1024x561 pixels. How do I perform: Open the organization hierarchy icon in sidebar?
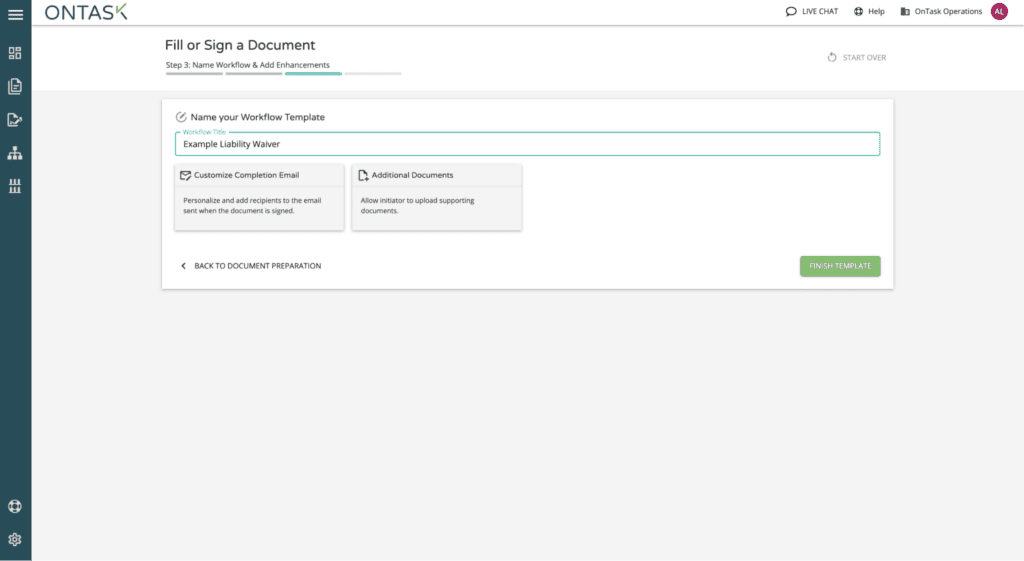tap(15, 153)
